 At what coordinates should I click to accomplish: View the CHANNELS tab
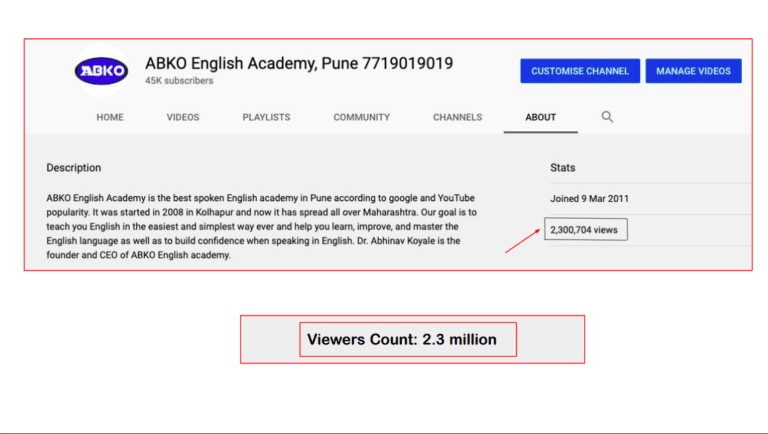(x=457, y=118)
